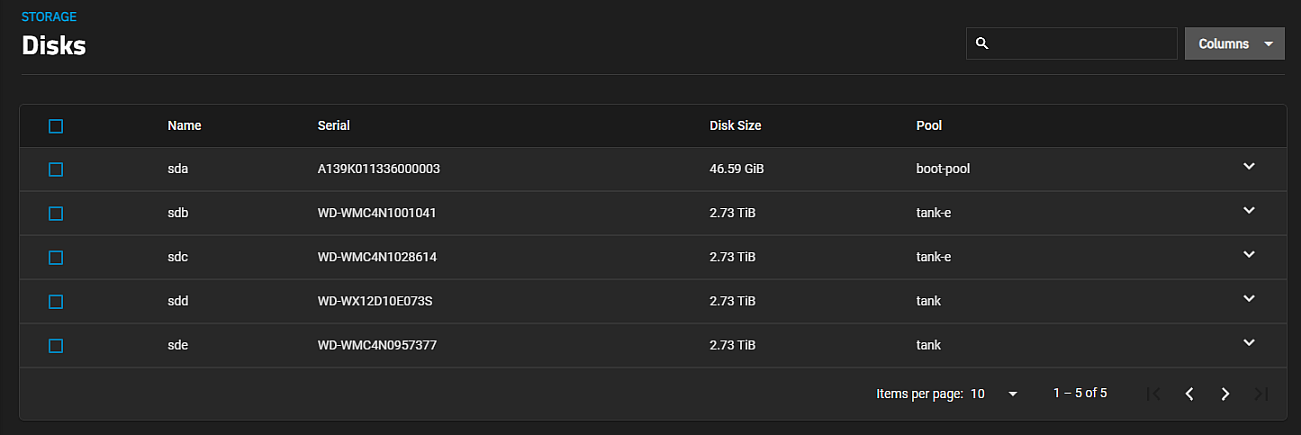Open the Storage breadcrumb link
Image resolution: width=1301 pixels, height=435 pixels.
[49, 17]
